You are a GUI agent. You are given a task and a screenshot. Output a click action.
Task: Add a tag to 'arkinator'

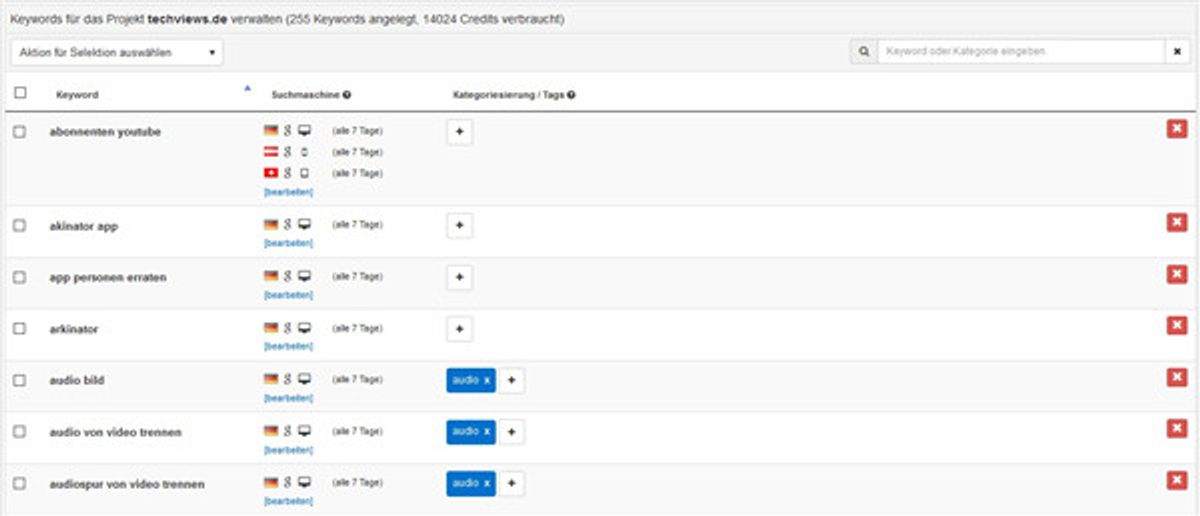pyautogui.click(x=459, y=328)
